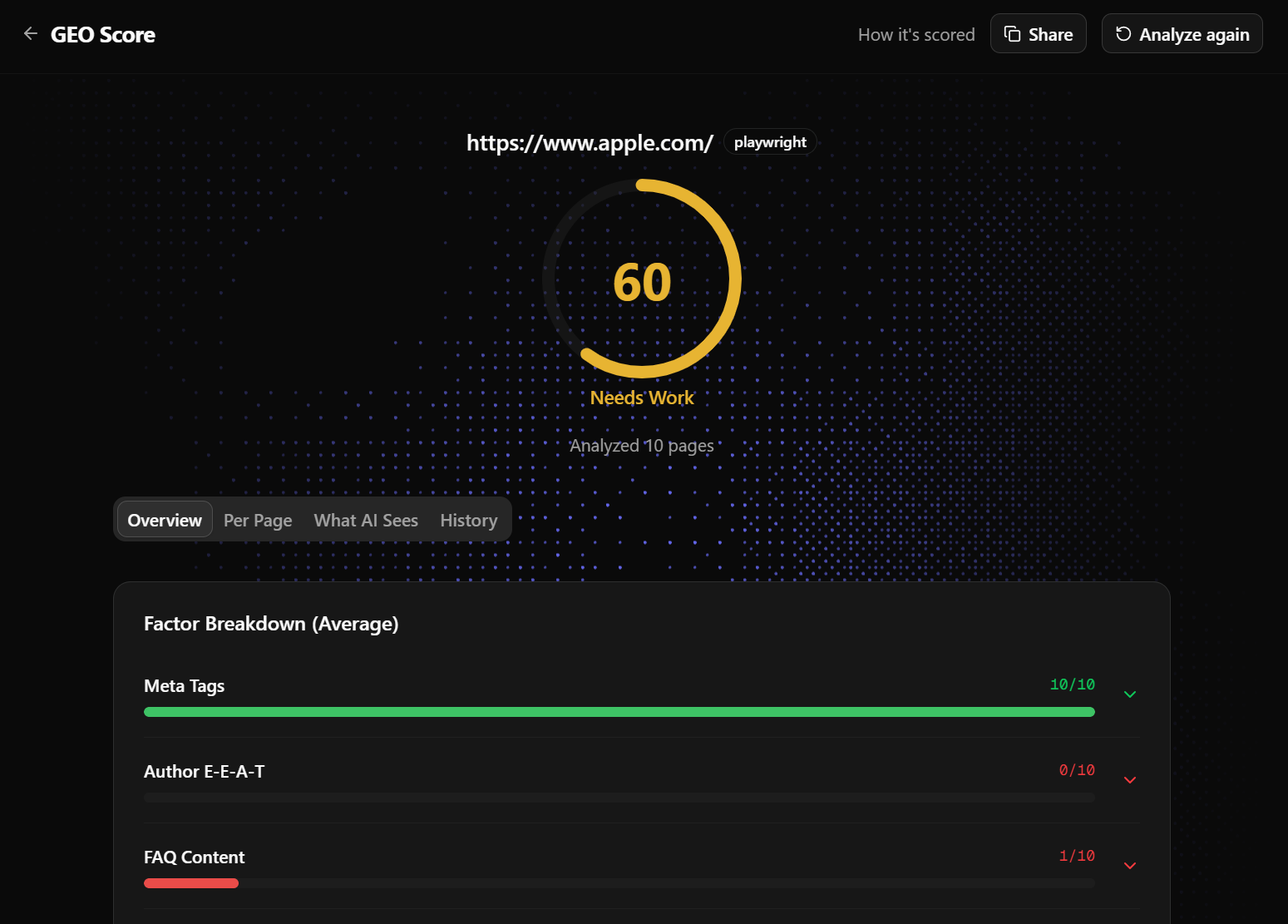Click the red FAQ Content progress bar
Screen dimensions: 1288x924
pyautogui.click(x=191, y=883)
